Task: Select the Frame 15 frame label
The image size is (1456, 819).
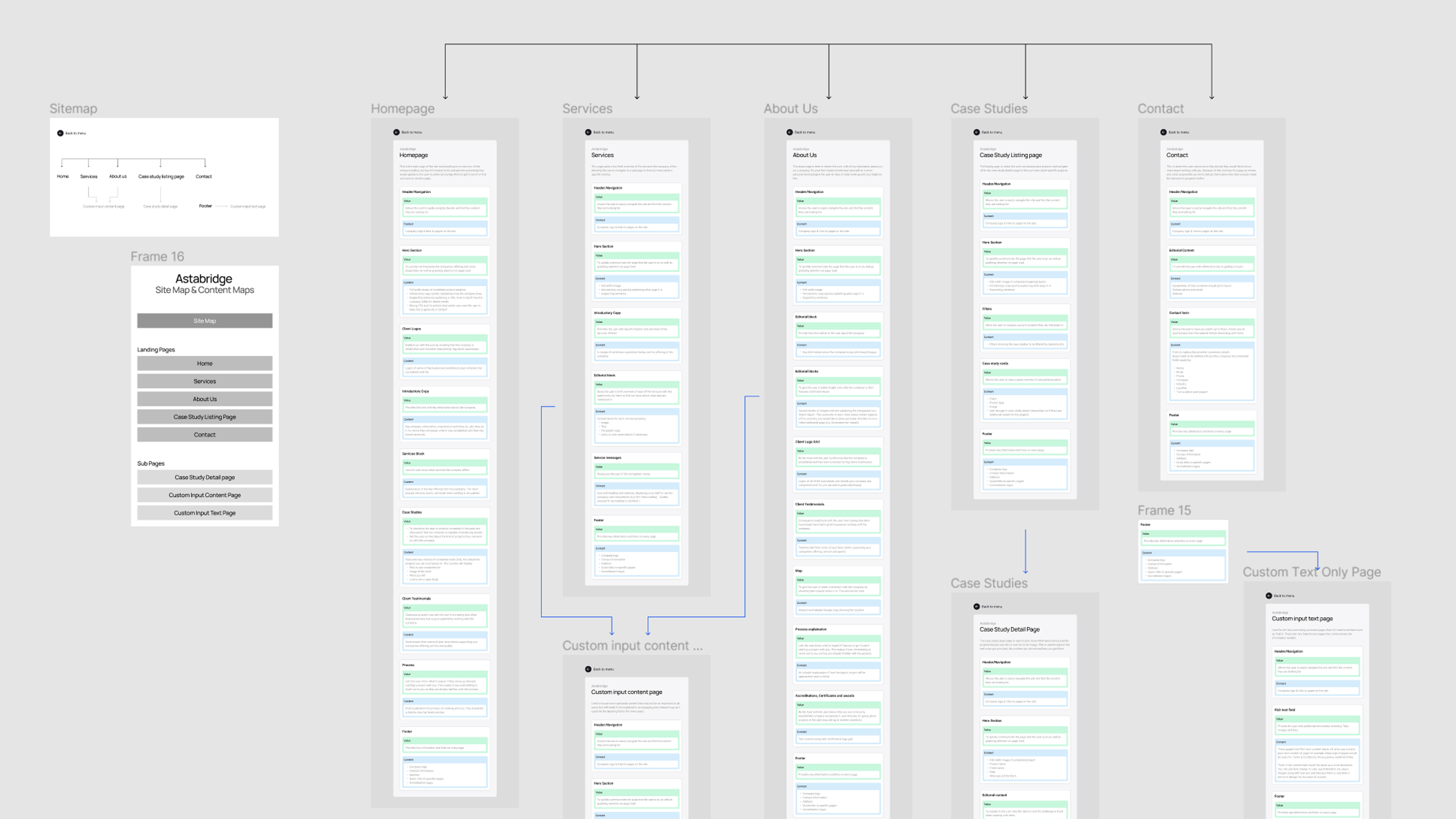Action: coord(1164,511)
